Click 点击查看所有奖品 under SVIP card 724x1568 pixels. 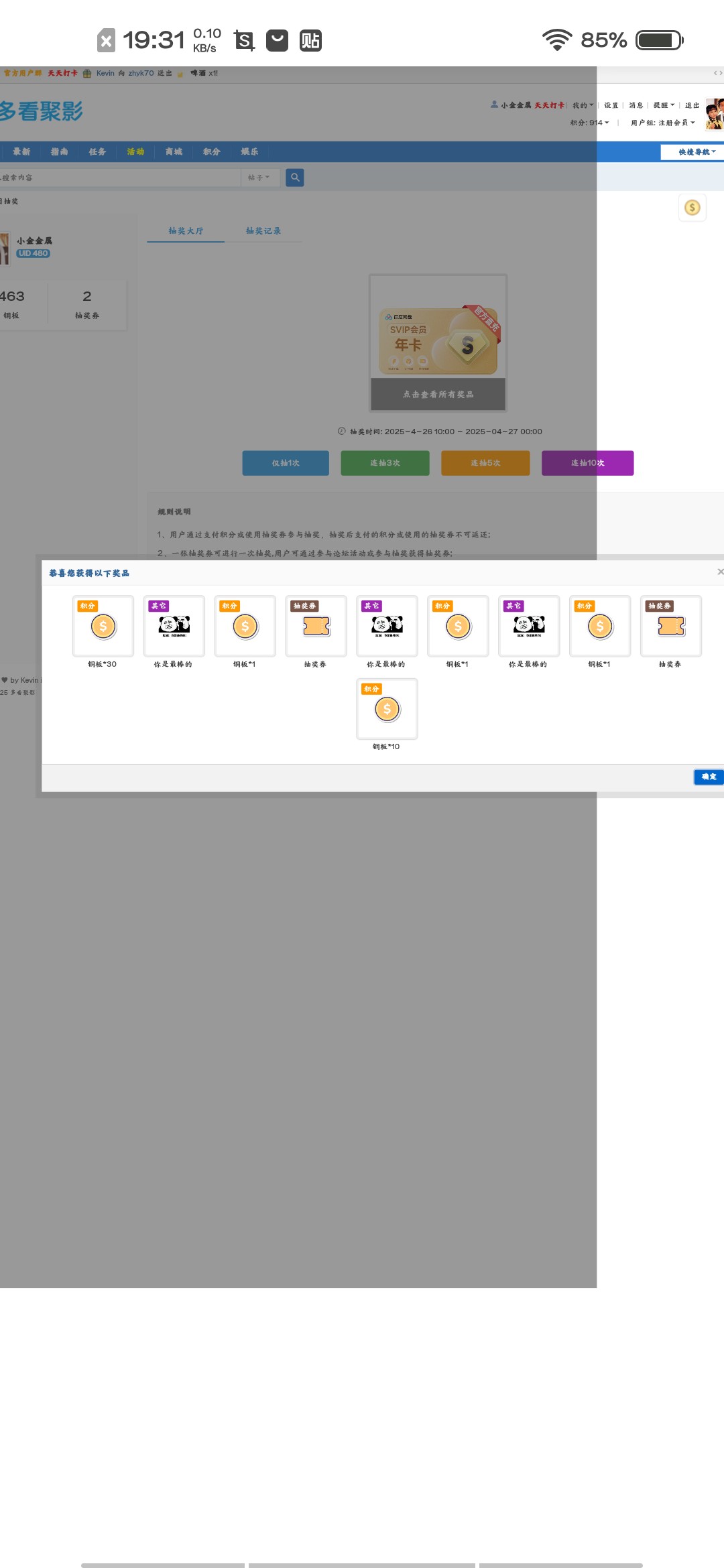(x=438, y=395)
